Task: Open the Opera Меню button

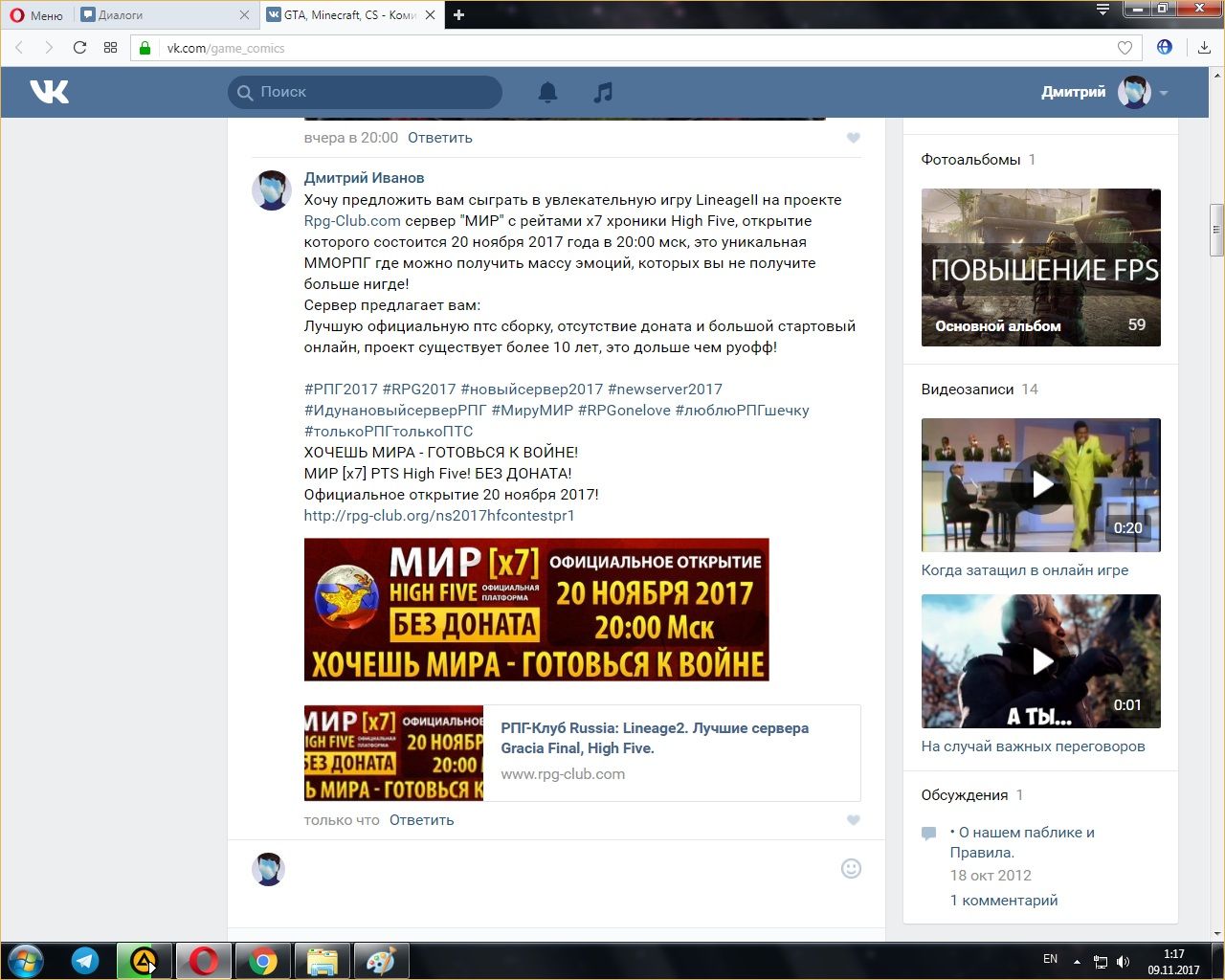Action: coord(36,14)
